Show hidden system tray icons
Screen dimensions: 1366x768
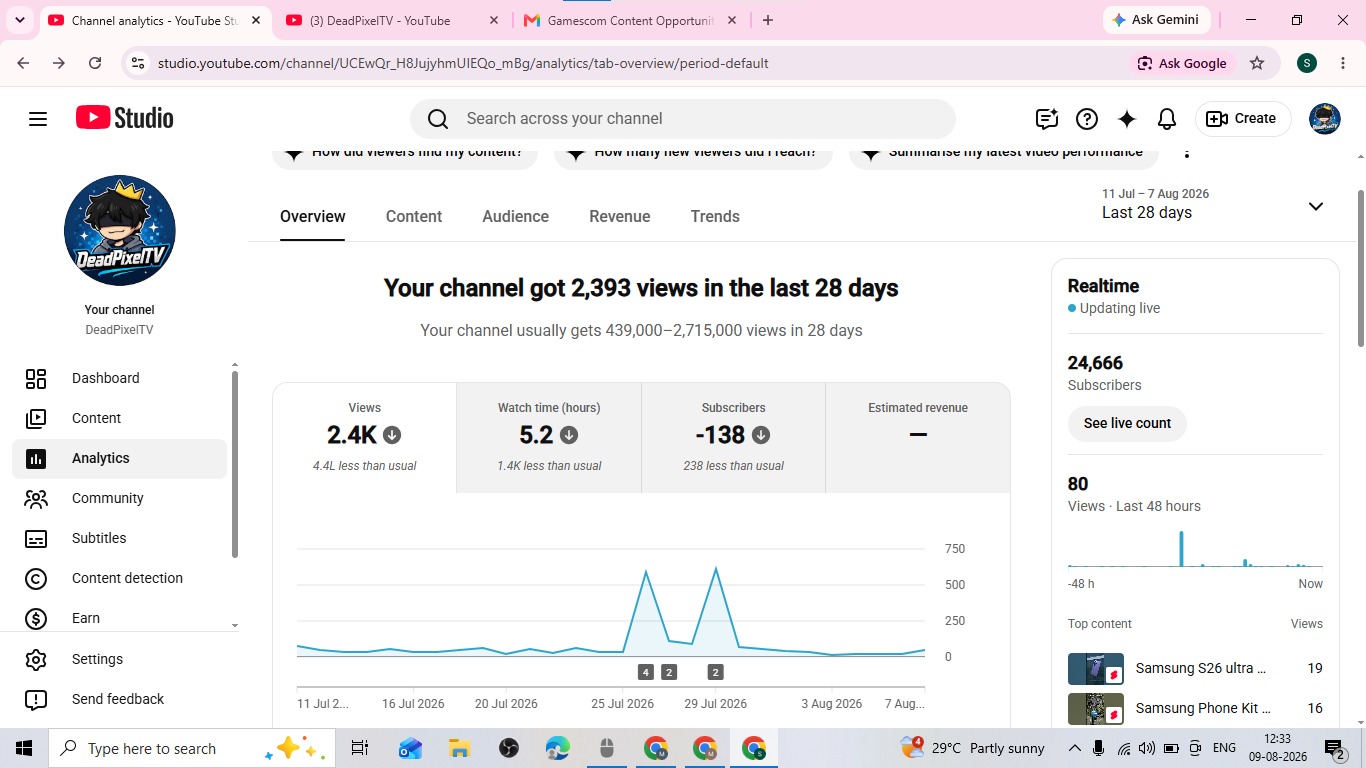click(1075, 748)
